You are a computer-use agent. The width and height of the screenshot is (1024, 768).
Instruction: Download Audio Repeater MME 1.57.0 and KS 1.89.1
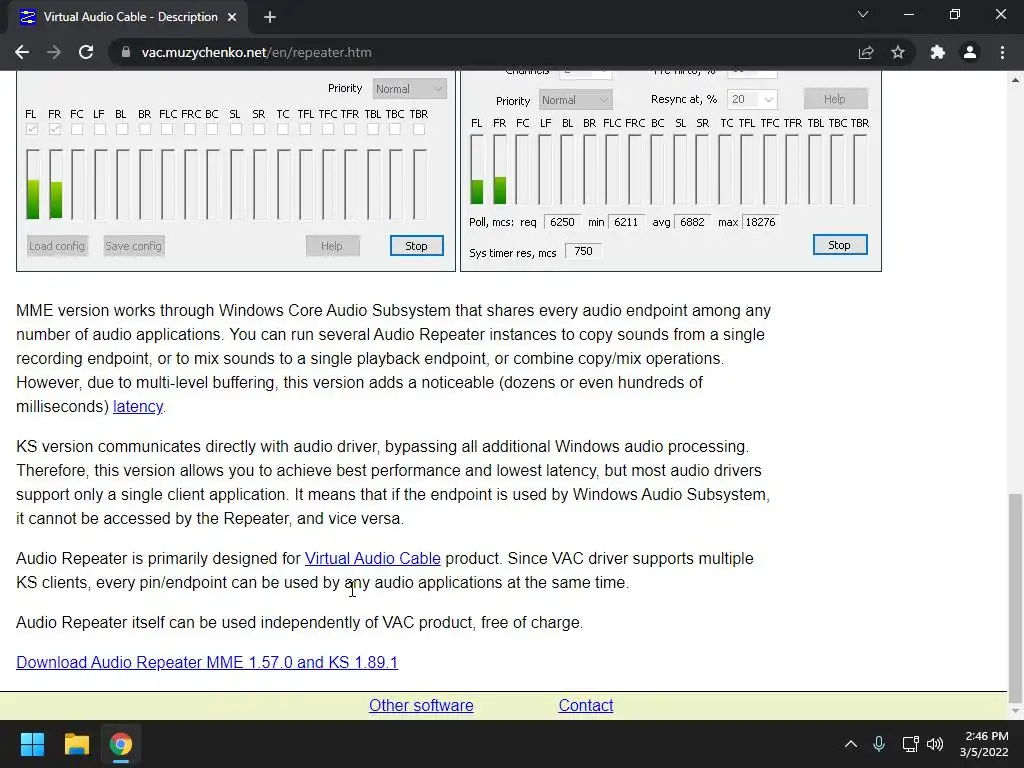point(207,662)
